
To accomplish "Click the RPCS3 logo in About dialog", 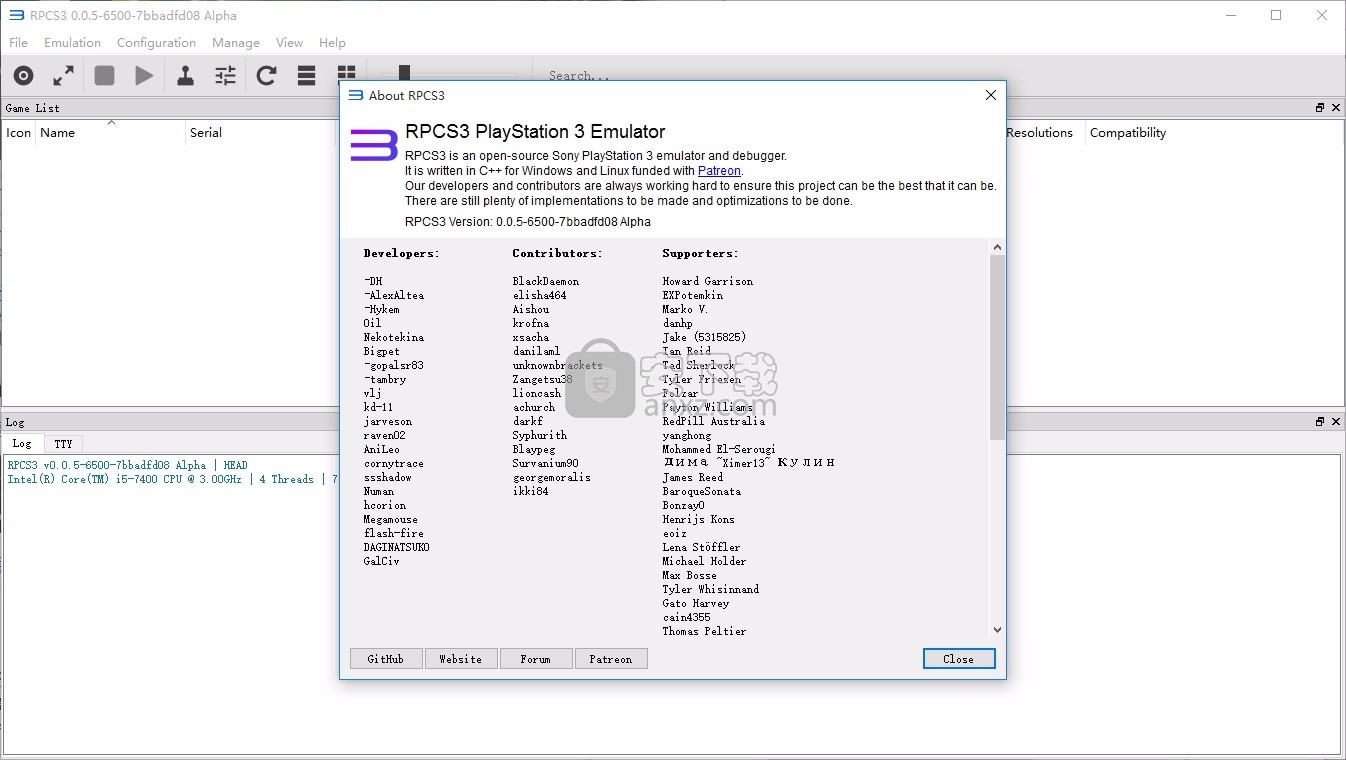I will [x=374, y=145].
